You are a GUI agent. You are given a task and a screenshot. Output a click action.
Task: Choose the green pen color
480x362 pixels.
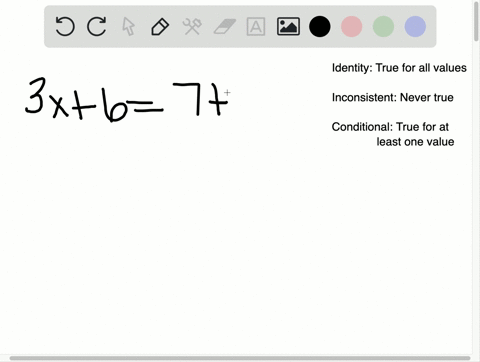click(x=383, y=26)
